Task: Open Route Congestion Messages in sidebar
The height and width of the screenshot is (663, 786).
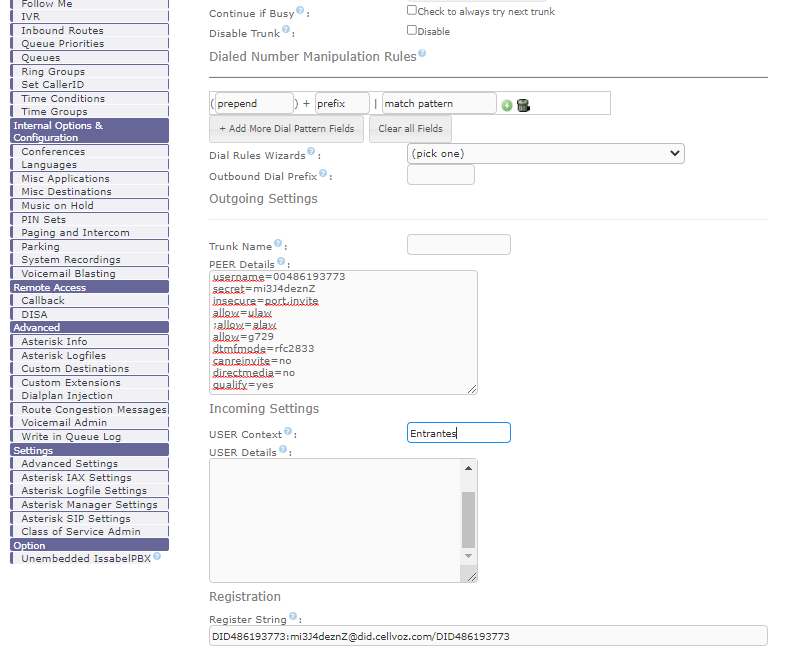Action: point(94,409)
